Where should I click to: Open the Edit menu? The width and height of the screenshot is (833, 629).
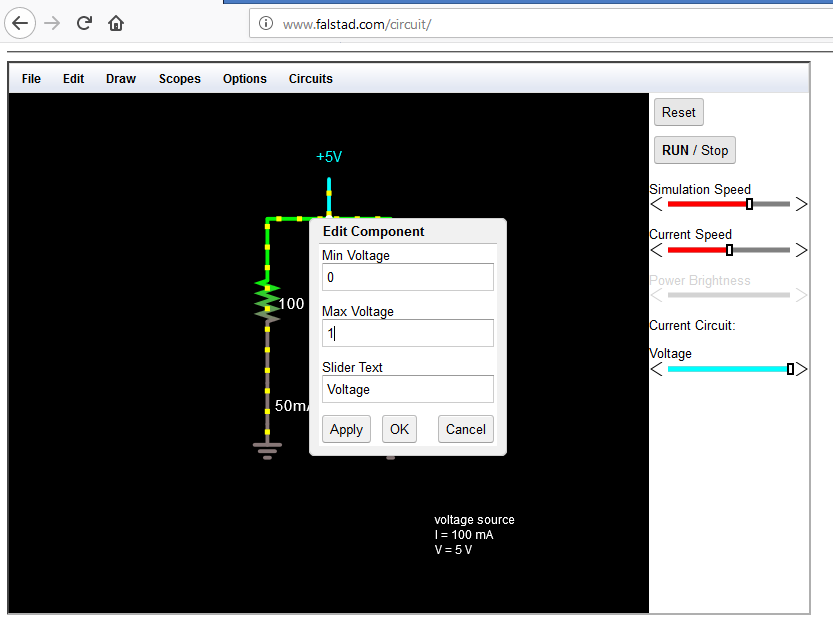pos(73,79)
